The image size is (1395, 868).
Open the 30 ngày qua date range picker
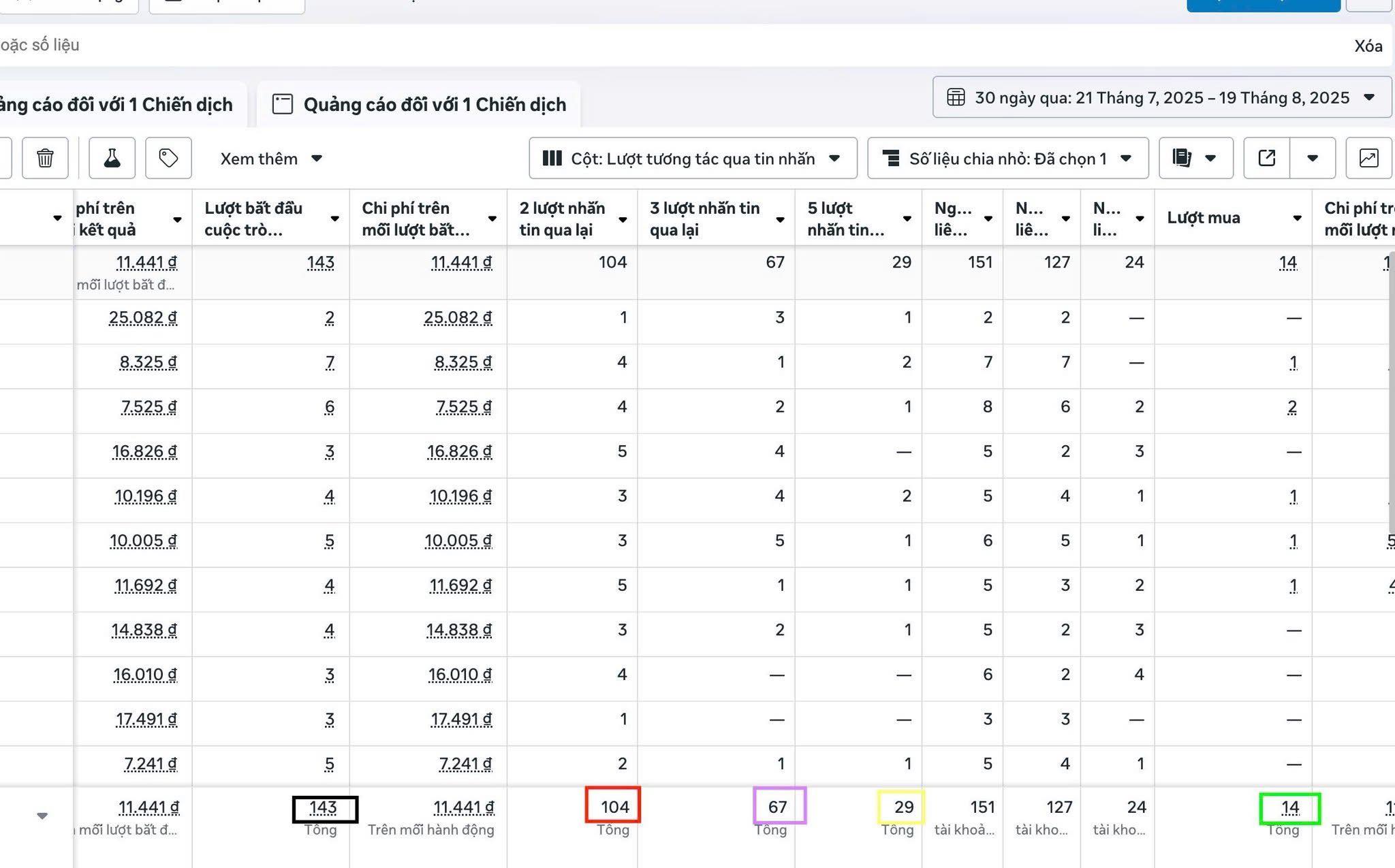click(1161, 97)
